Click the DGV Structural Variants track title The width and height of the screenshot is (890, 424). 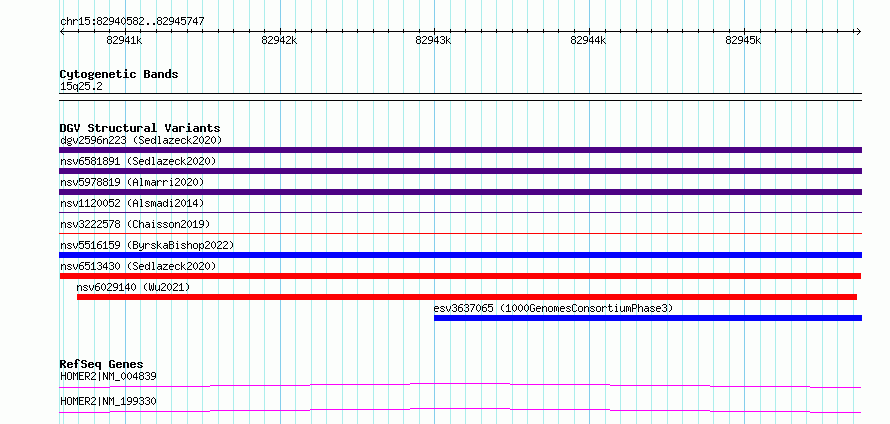click(x=140, y=128)
